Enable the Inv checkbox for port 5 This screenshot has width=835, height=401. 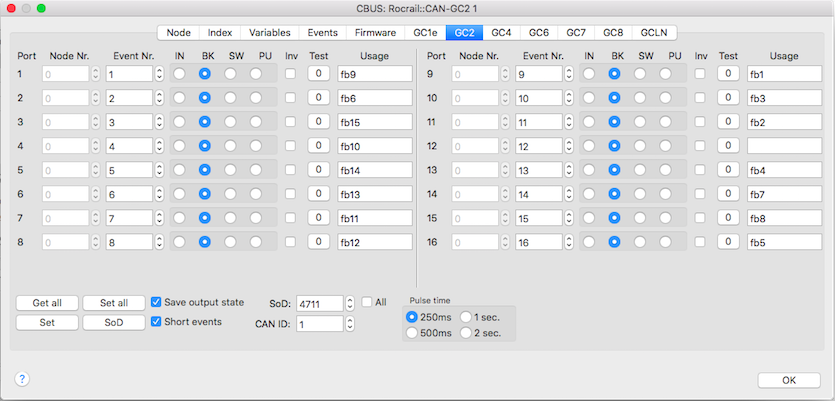[x=291, y=170]
